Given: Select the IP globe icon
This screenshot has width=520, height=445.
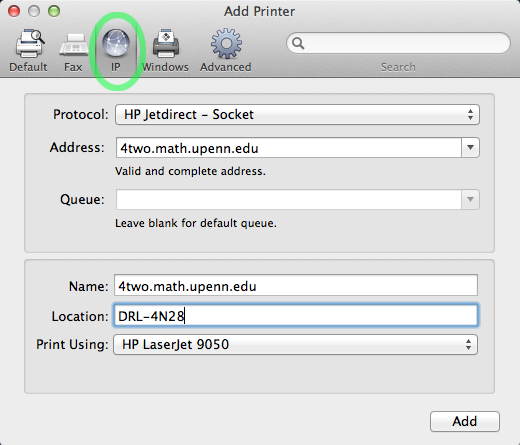Looking at the screenshot, I should [116, 43].
